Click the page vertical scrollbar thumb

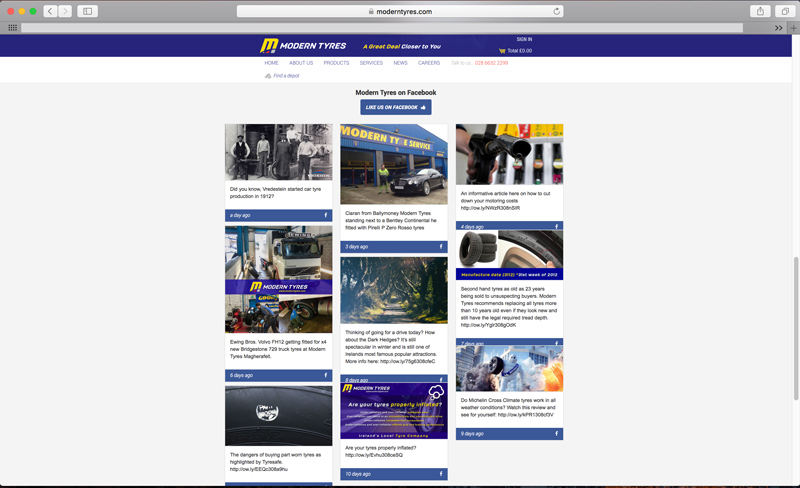point(795,329)
